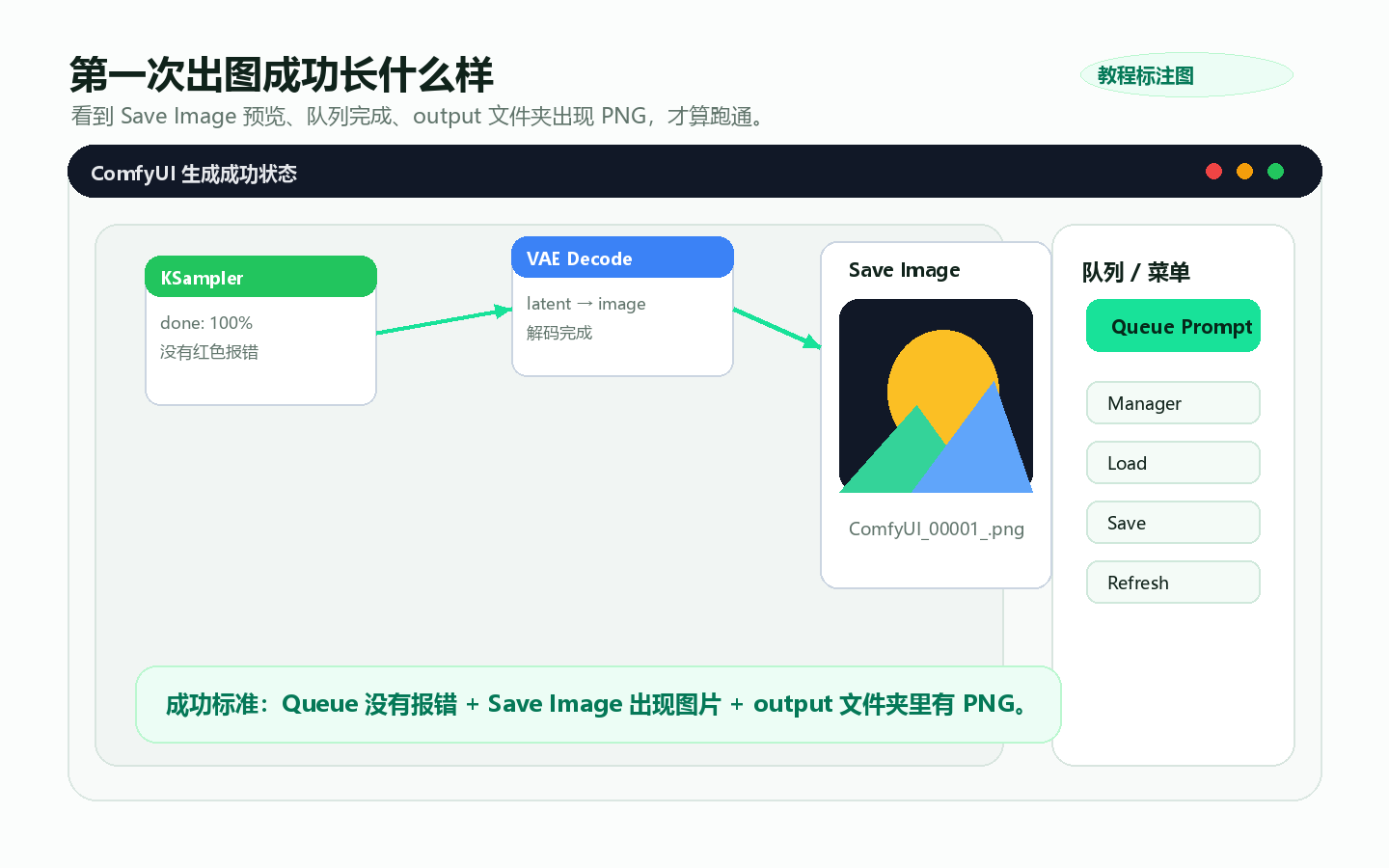
Task: Click the heading 第一次出图成功长什么样
Action: coord(281,75)
